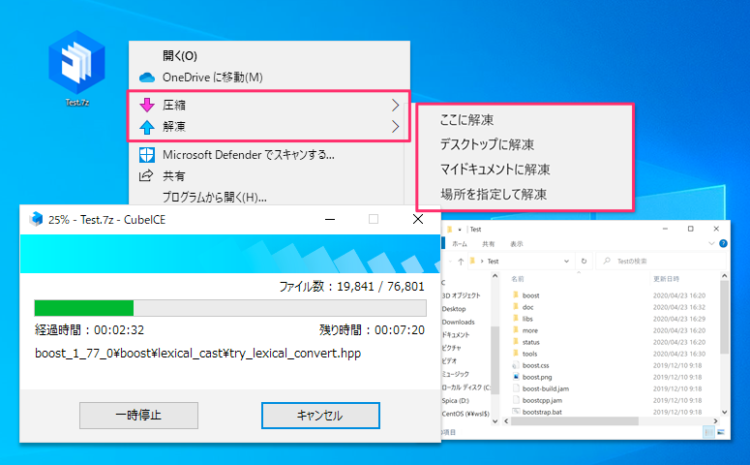Sort by 更新日時 column header
The height and width of the screenshot is (465, 750).
[x=666, y=278]
